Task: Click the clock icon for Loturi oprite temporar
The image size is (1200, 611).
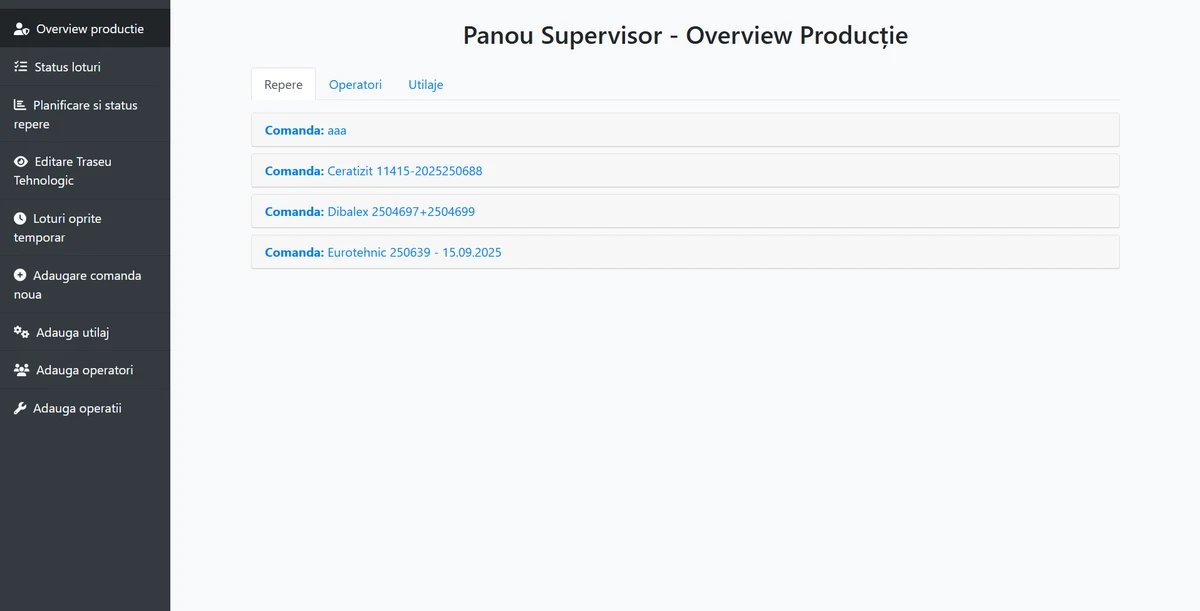Action: pyautogui.click(x=20, y=218)
